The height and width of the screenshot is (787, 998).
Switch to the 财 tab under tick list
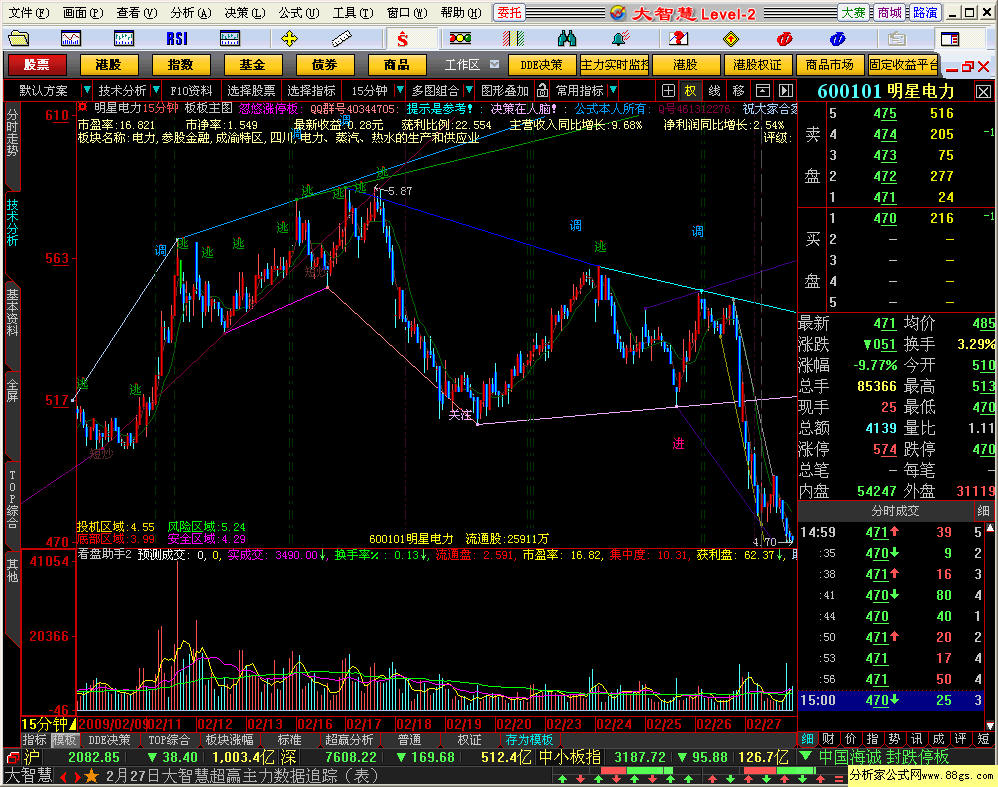coord(828,739)
